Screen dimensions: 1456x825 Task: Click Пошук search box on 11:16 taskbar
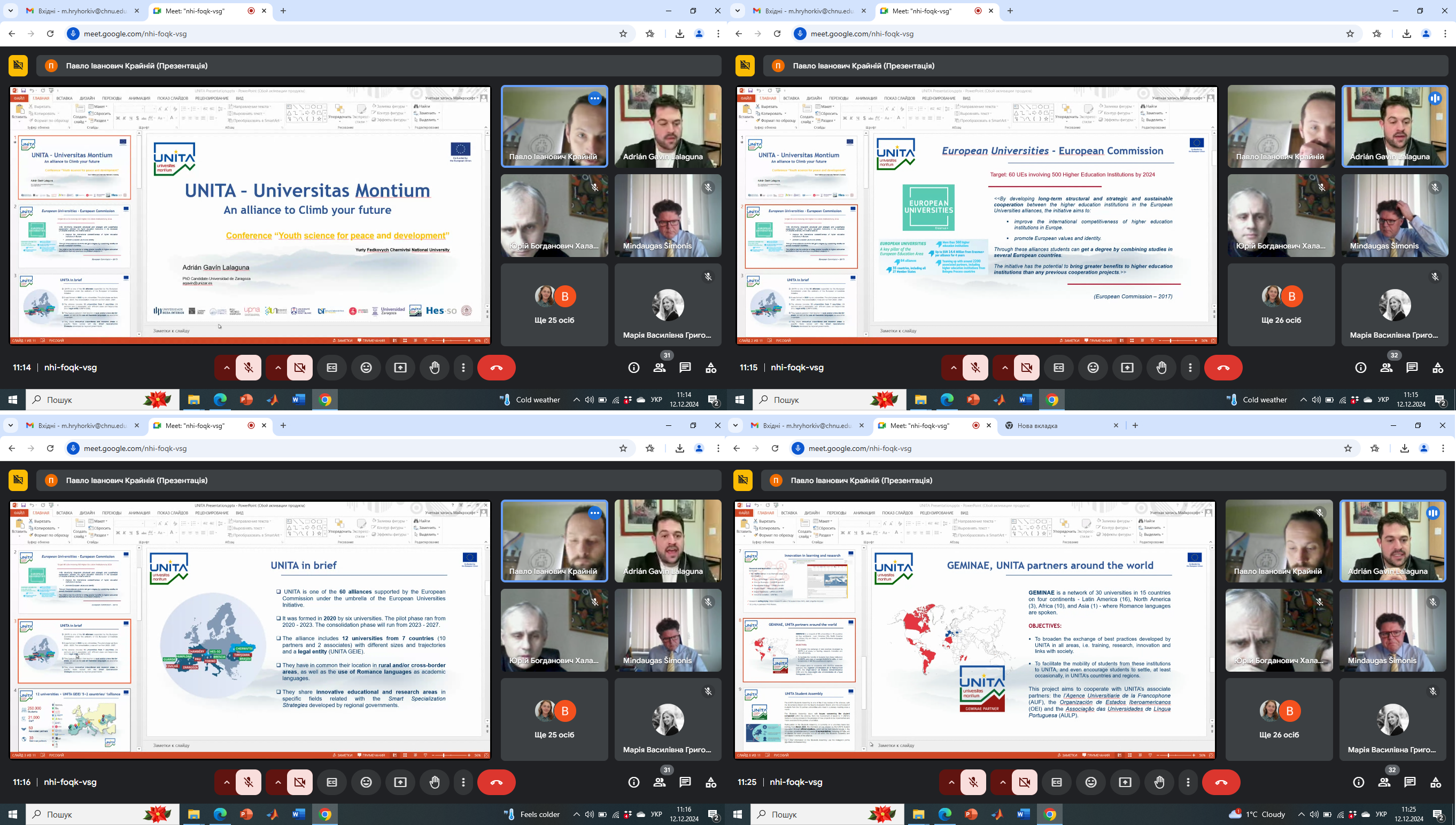point(103,814)
